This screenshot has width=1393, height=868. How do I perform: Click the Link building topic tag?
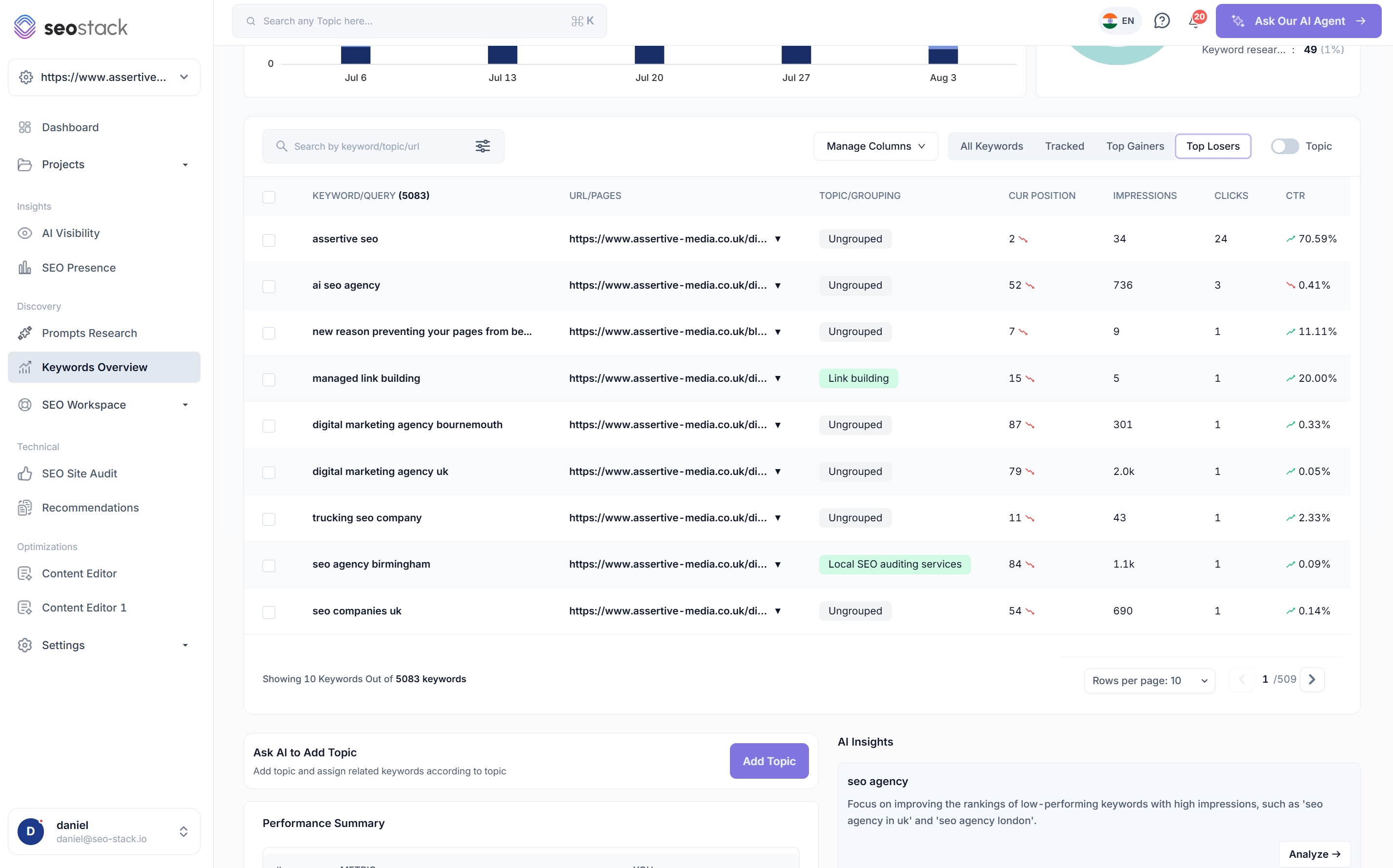point(858,378)
